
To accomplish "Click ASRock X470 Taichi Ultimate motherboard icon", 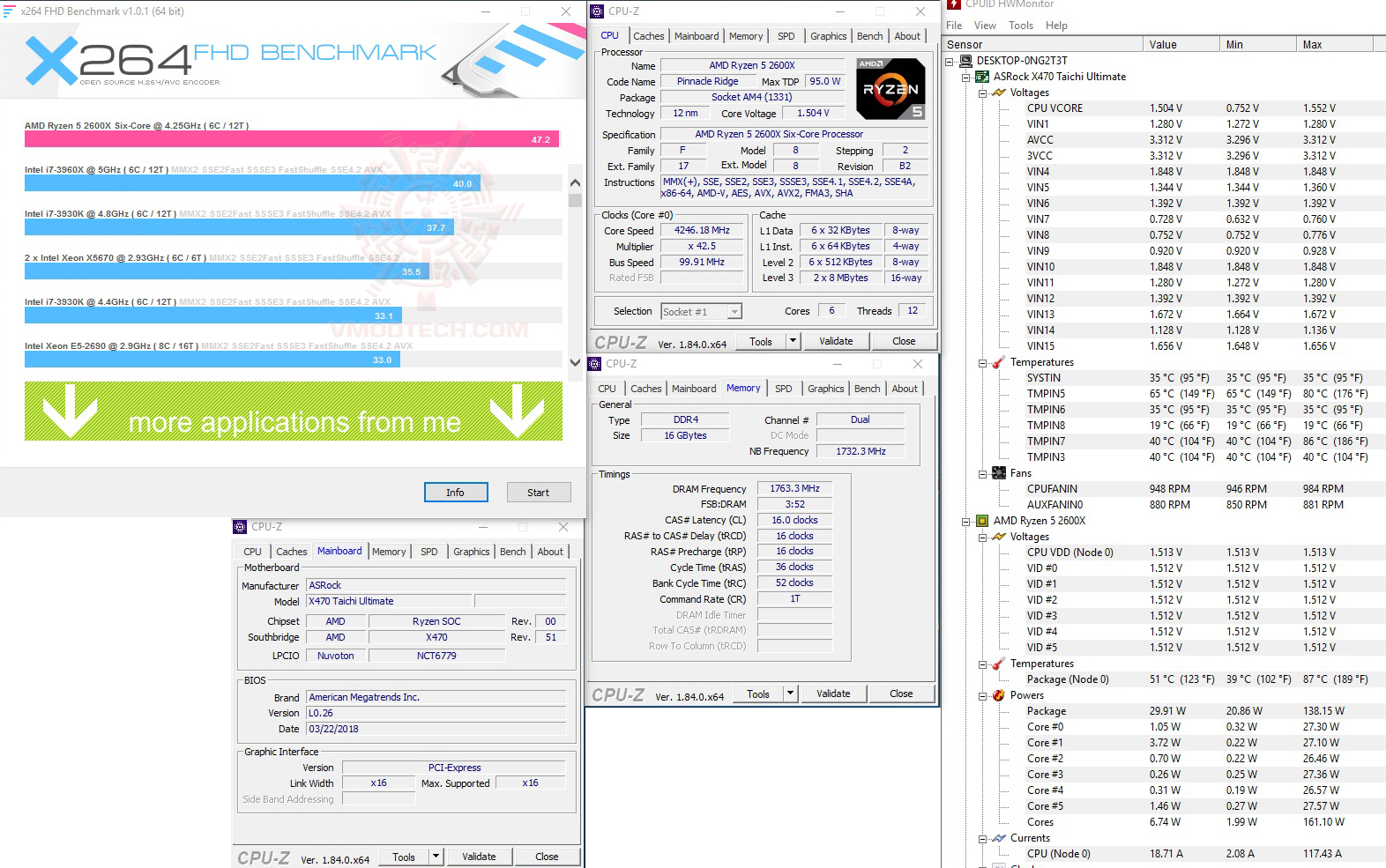I will 982,77.
